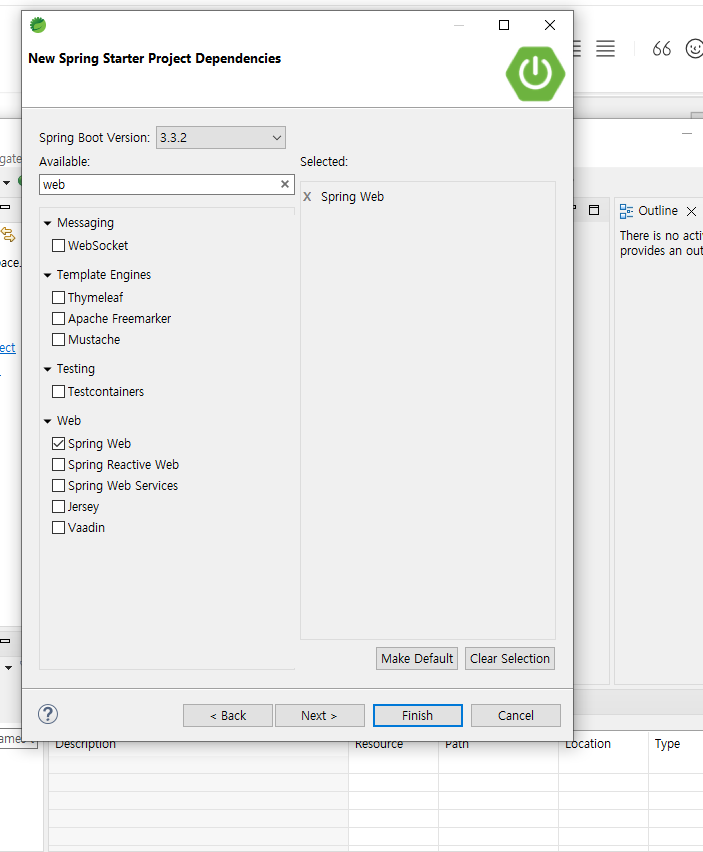Close the Outline view tab
Image resolution: width=703 pixels, height=852 pixels.
(x=691, y=211)
